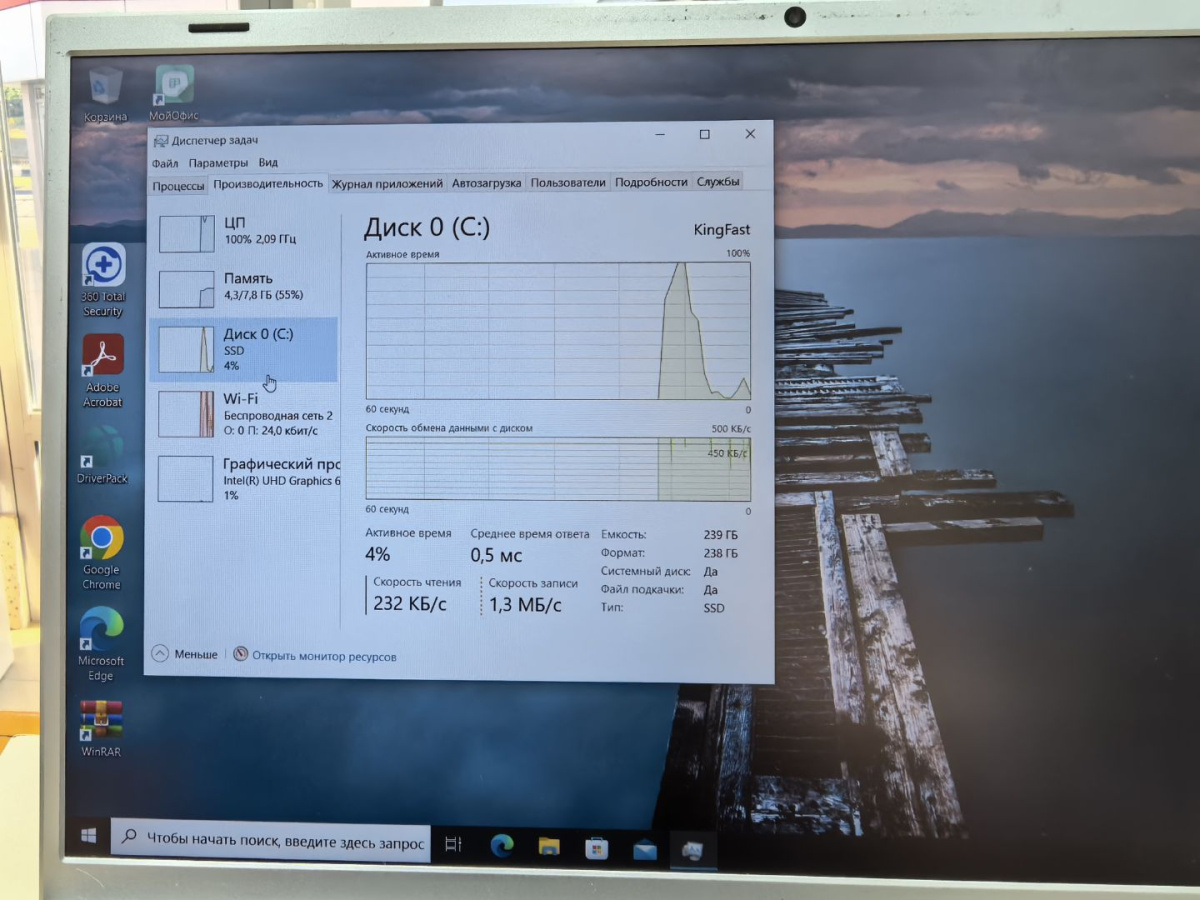This screenshot has height=900, width=1200.
Task: Open the Файл menu
Action: click(x=165, y=163)
